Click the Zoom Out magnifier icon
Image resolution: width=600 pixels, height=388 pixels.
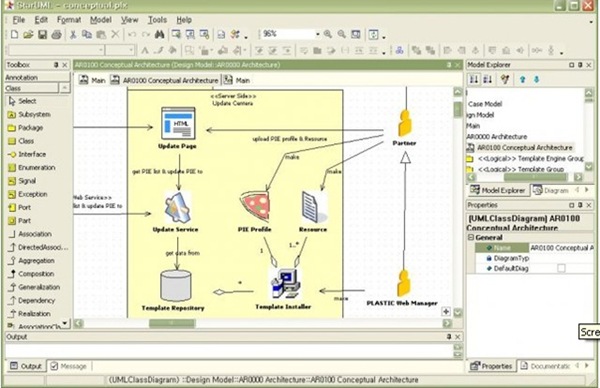click(341, 34)
